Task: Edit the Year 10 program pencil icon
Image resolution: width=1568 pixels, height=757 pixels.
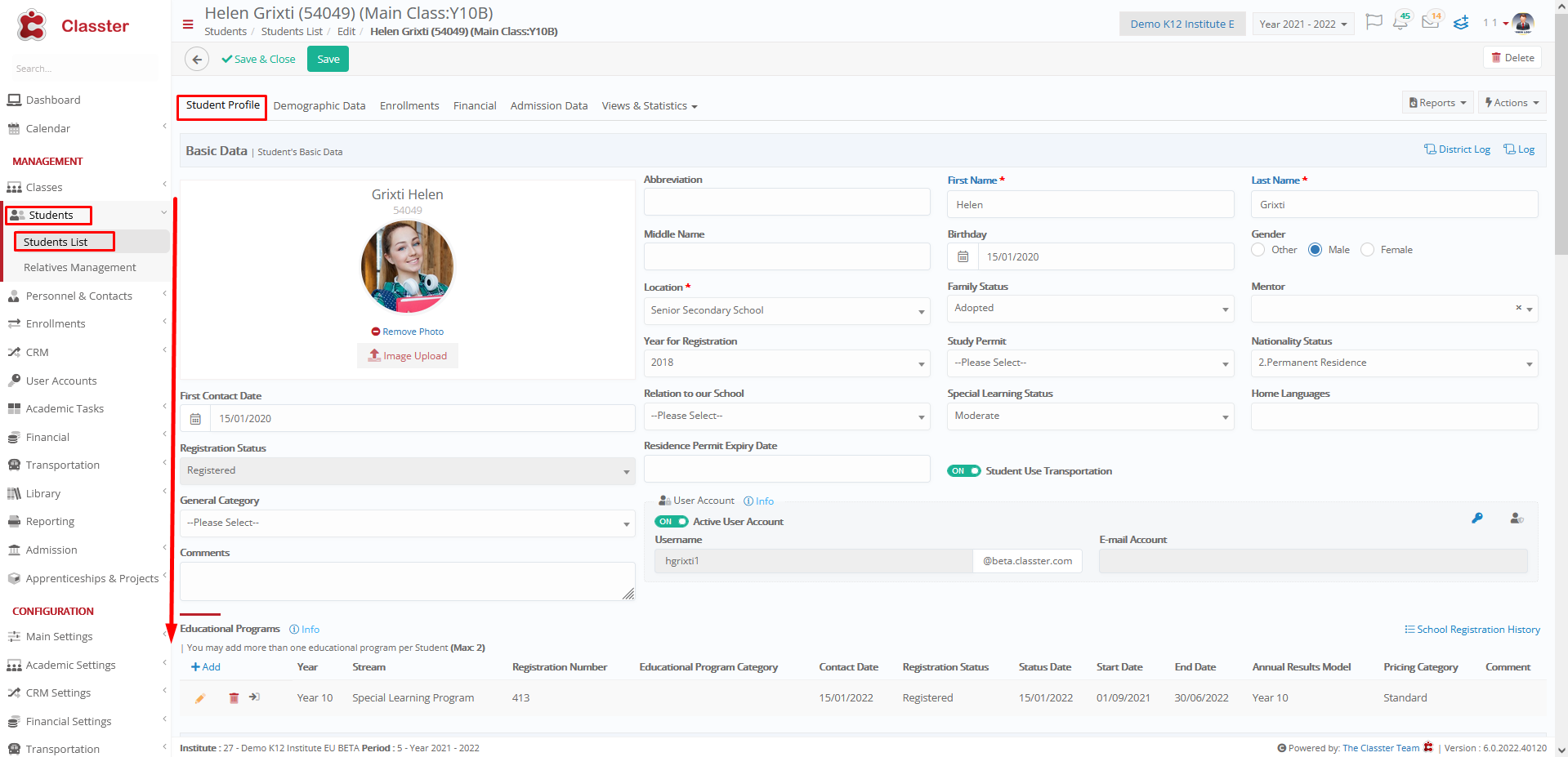Action: pyautogui.click(x=200, y=698)
